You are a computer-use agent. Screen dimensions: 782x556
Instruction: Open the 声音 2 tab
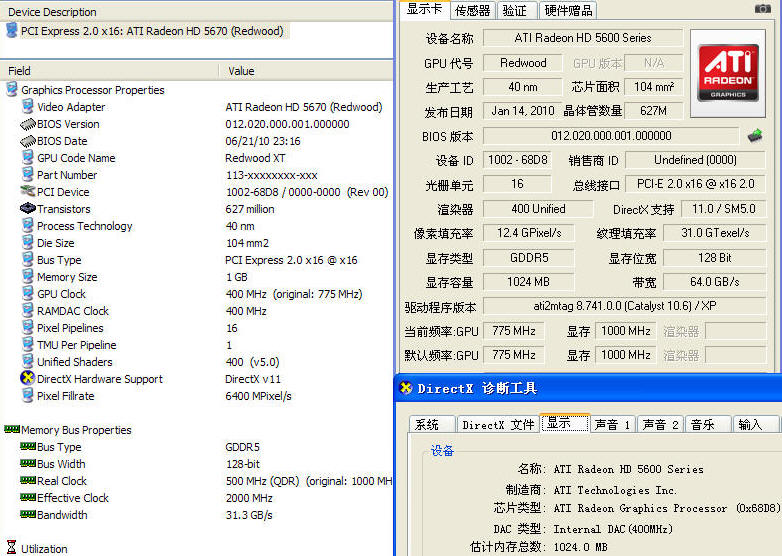661,424
